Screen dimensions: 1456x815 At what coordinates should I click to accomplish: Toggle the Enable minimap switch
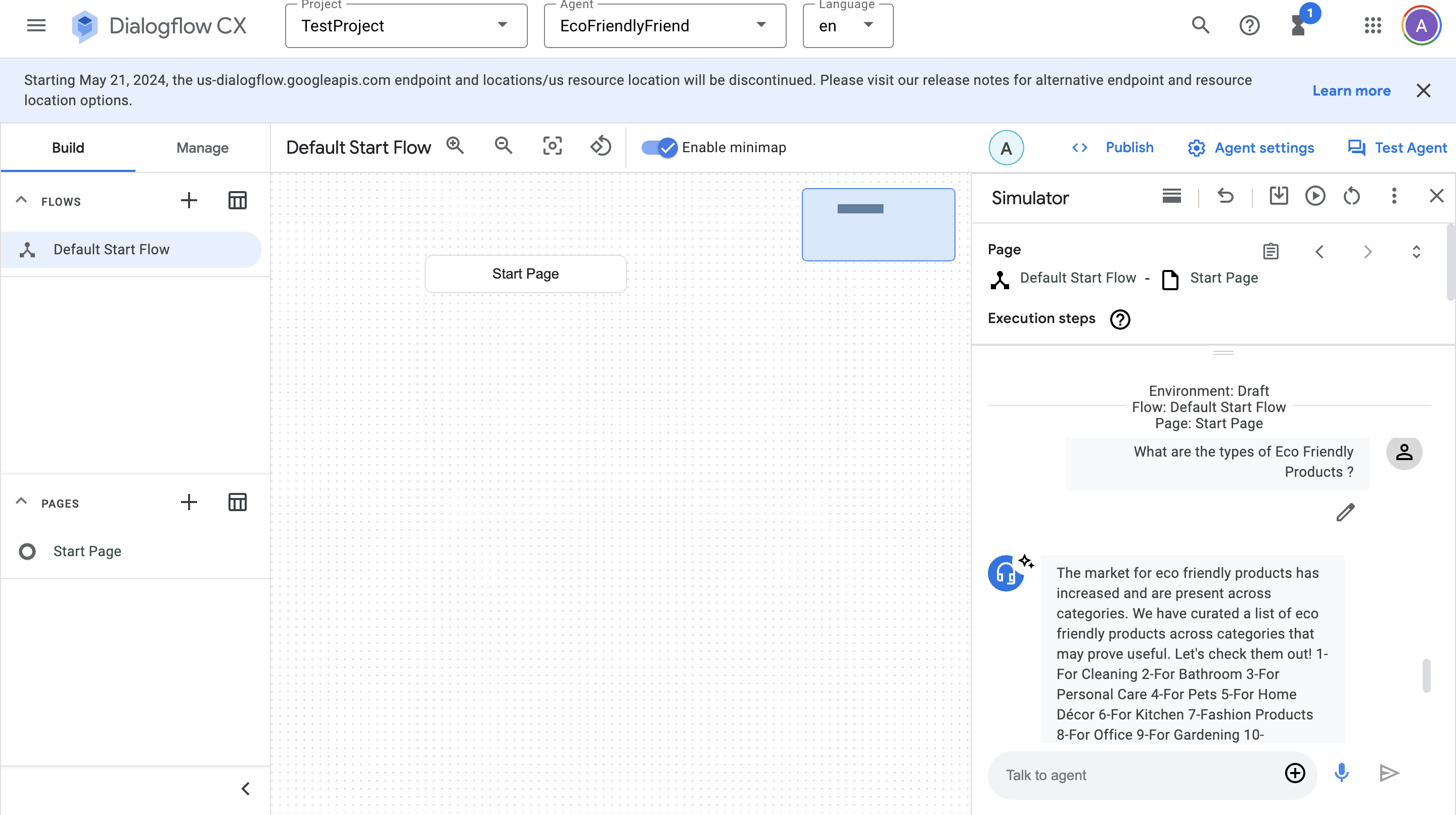(659, 148)
